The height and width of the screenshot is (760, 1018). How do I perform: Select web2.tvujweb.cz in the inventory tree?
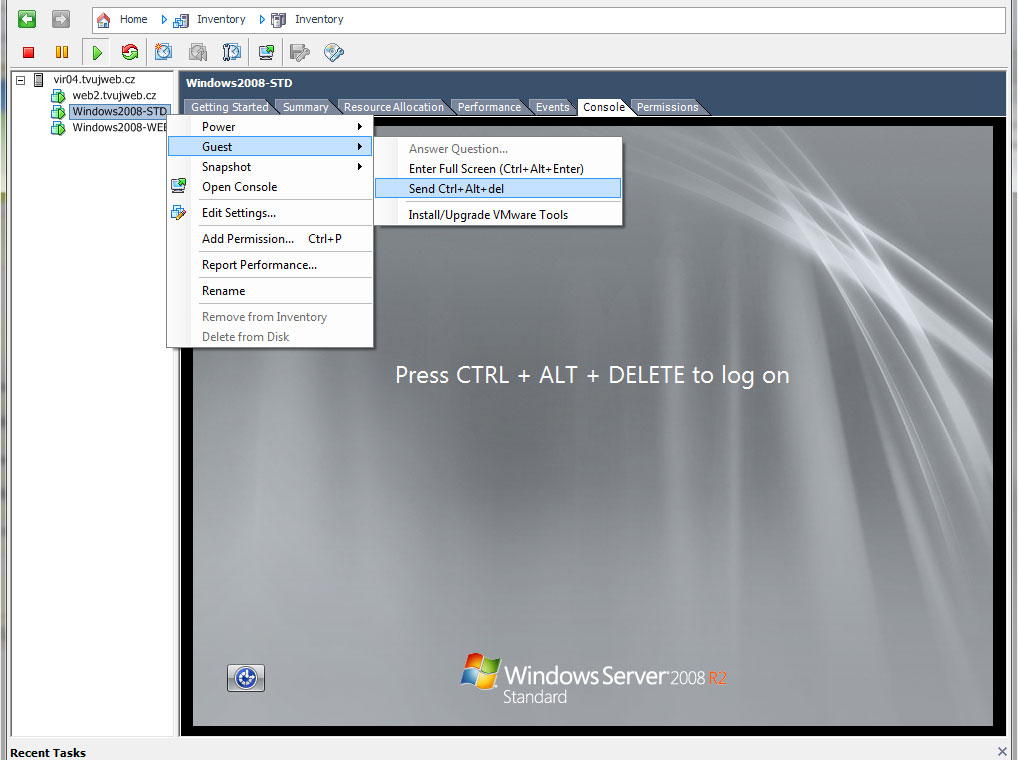[x=113, y=95]
